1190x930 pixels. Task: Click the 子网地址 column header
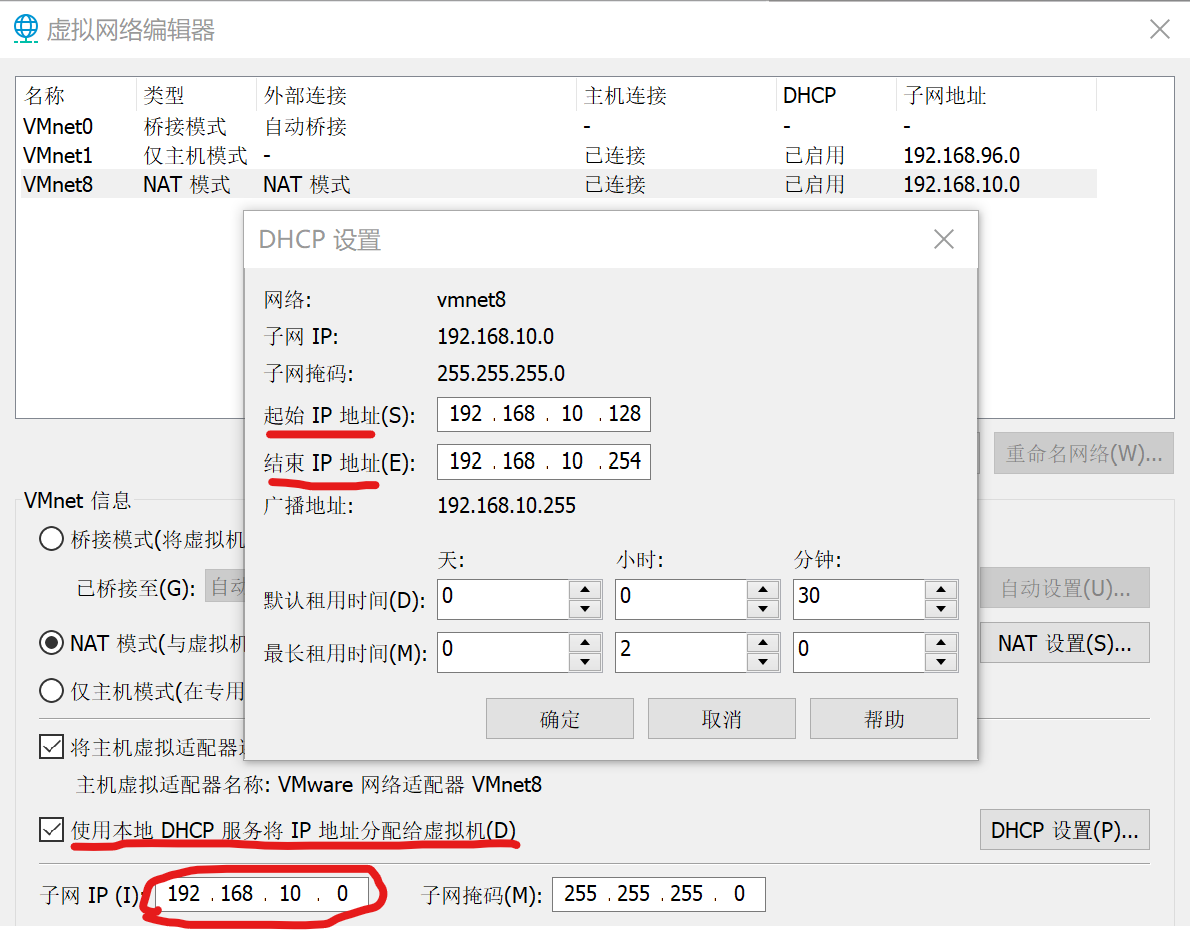996,95
